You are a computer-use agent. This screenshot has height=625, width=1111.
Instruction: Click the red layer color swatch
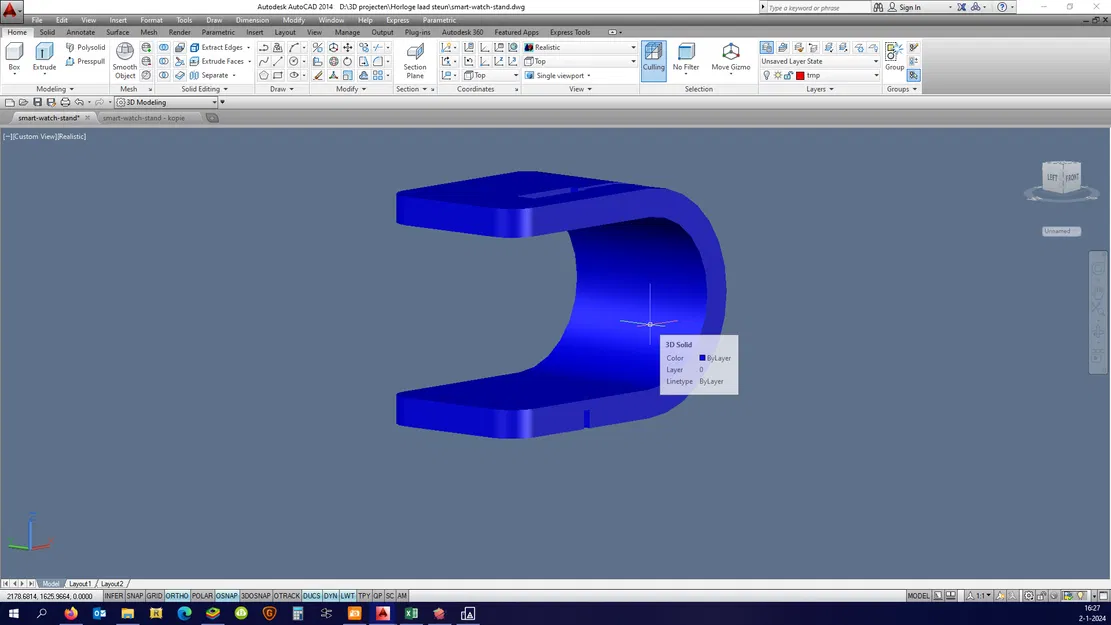tap(800, 75)
